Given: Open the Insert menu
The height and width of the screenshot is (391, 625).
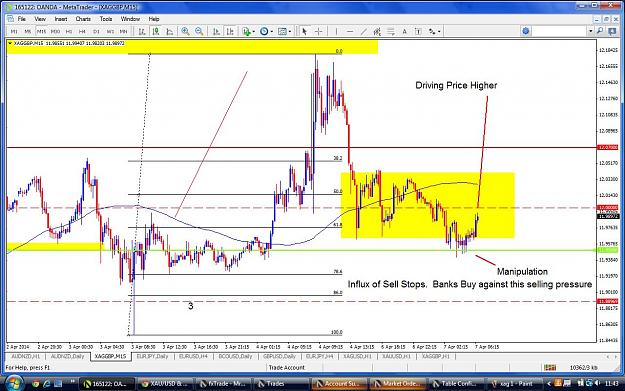Looking at the screenshot, I should [x=61, y=19].
